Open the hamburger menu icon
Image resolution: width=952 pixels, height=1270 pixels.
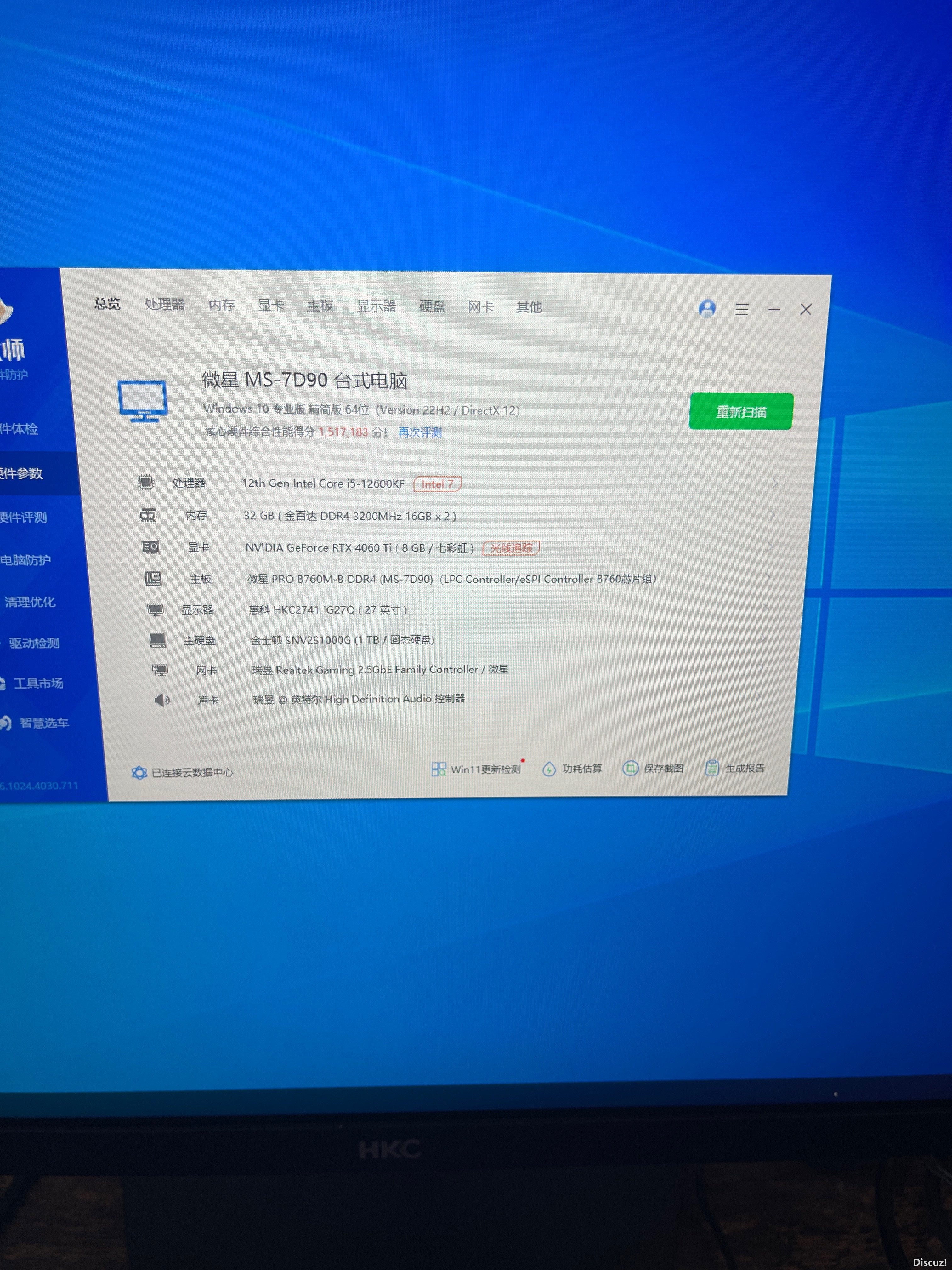coord(742,309)
